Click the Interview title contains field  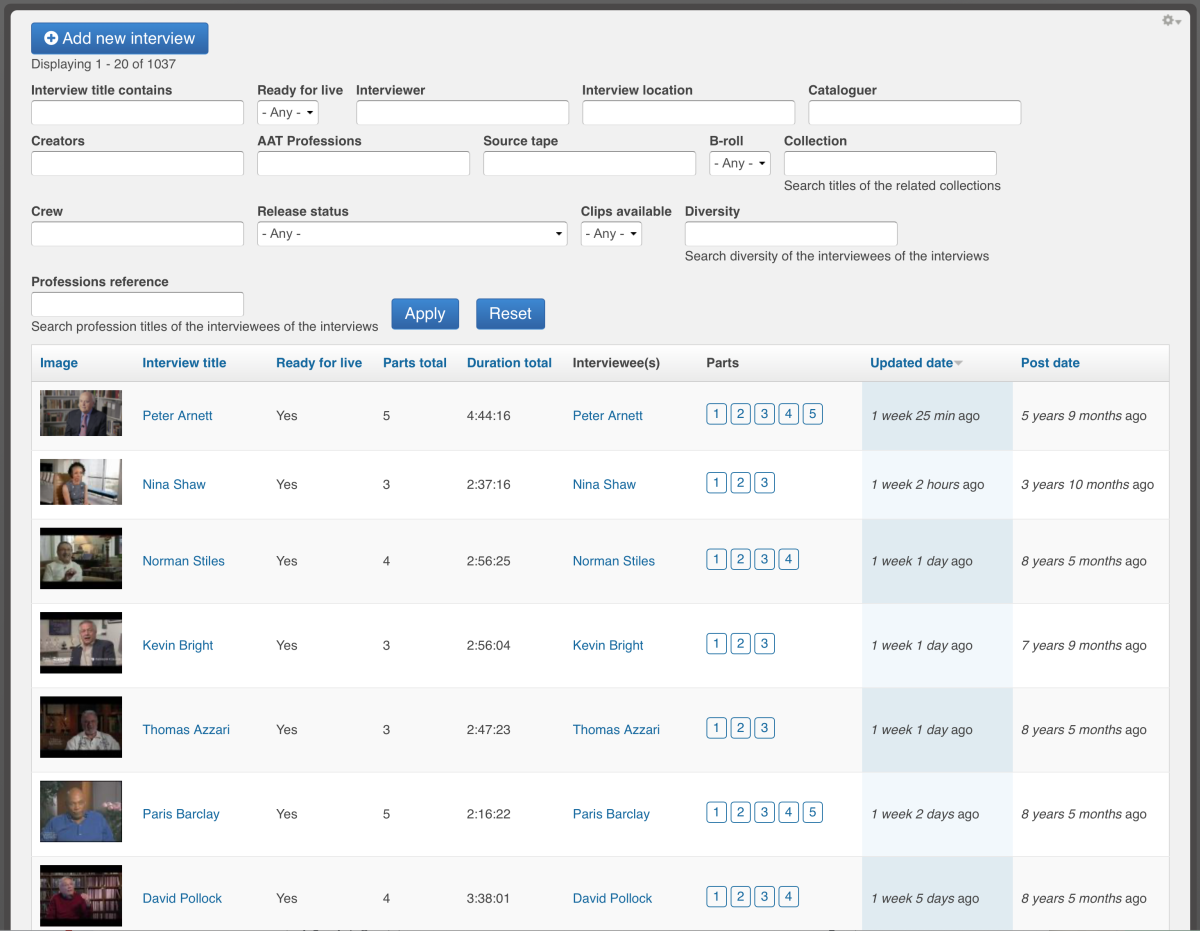click(x=138, y=113)
